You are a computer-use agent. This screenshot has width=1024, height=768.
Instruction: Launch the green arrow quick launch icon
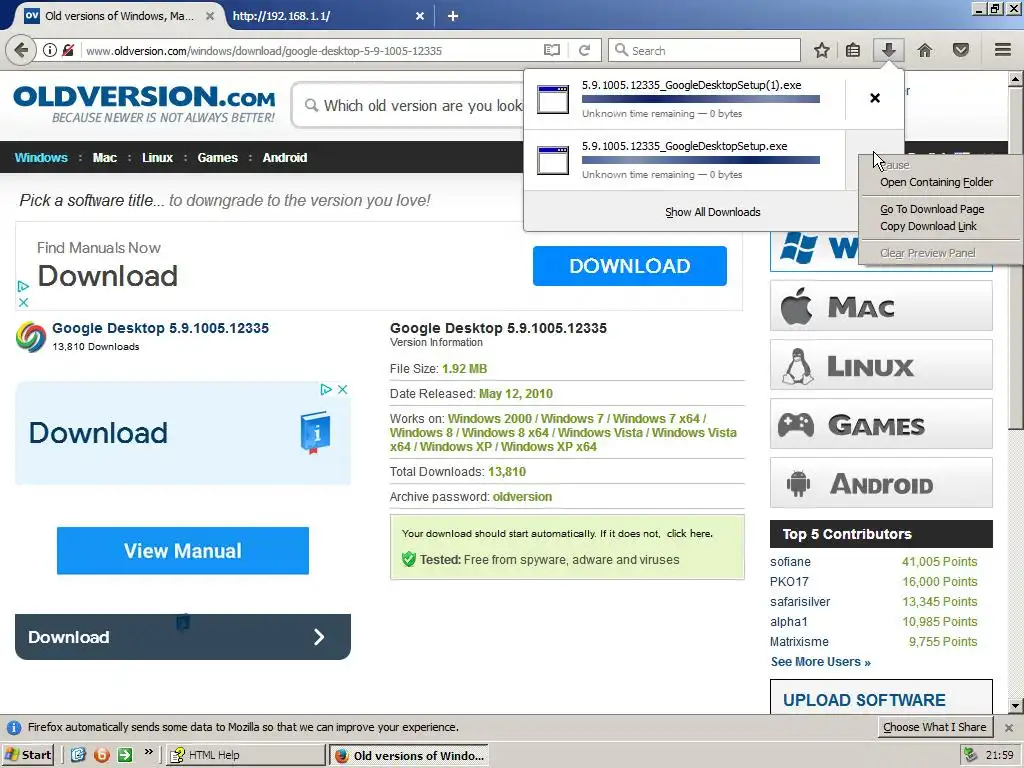coord(125,755)
